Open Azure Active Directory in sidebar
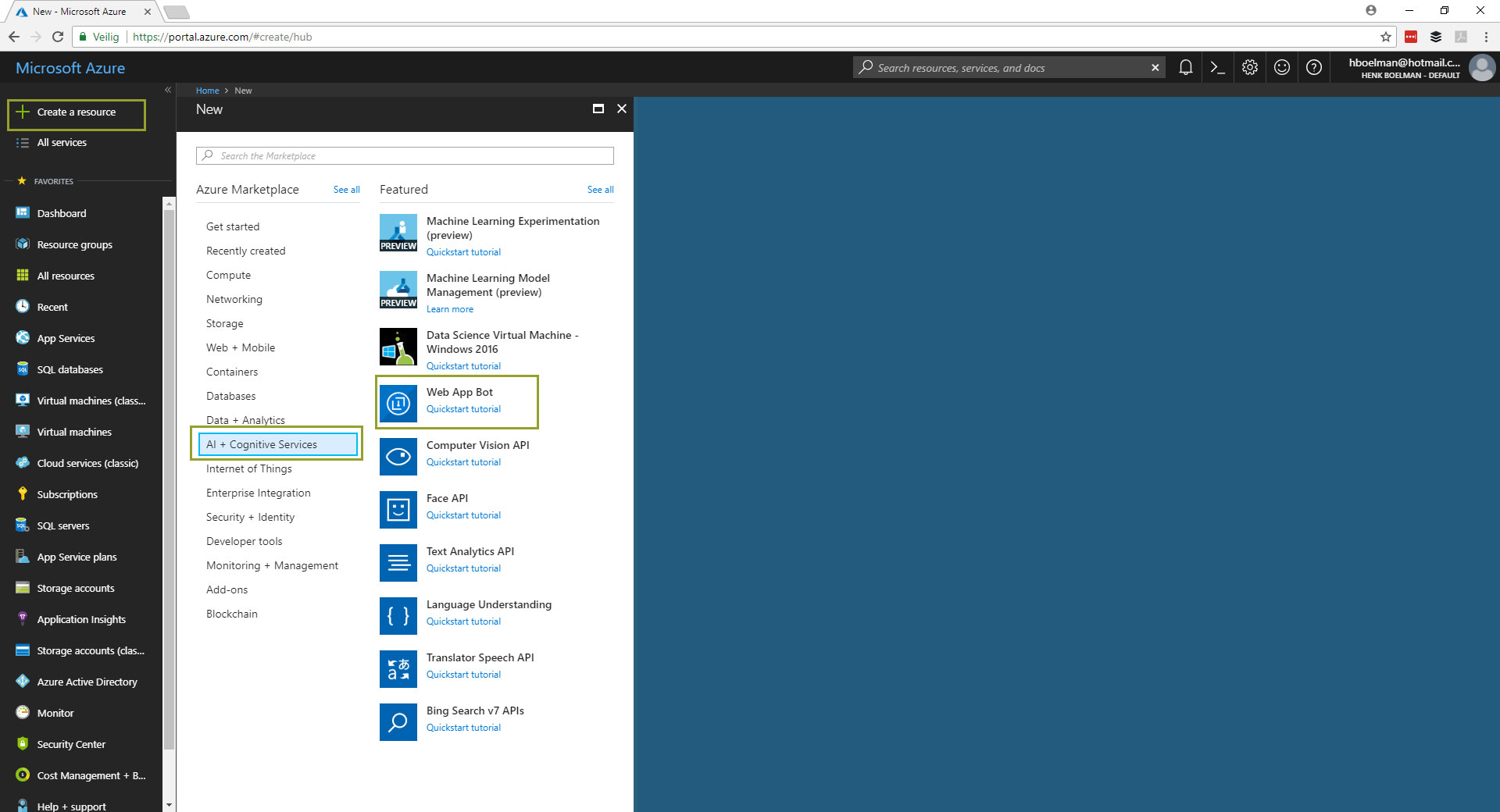1500x812 pixels. [87, 682]
